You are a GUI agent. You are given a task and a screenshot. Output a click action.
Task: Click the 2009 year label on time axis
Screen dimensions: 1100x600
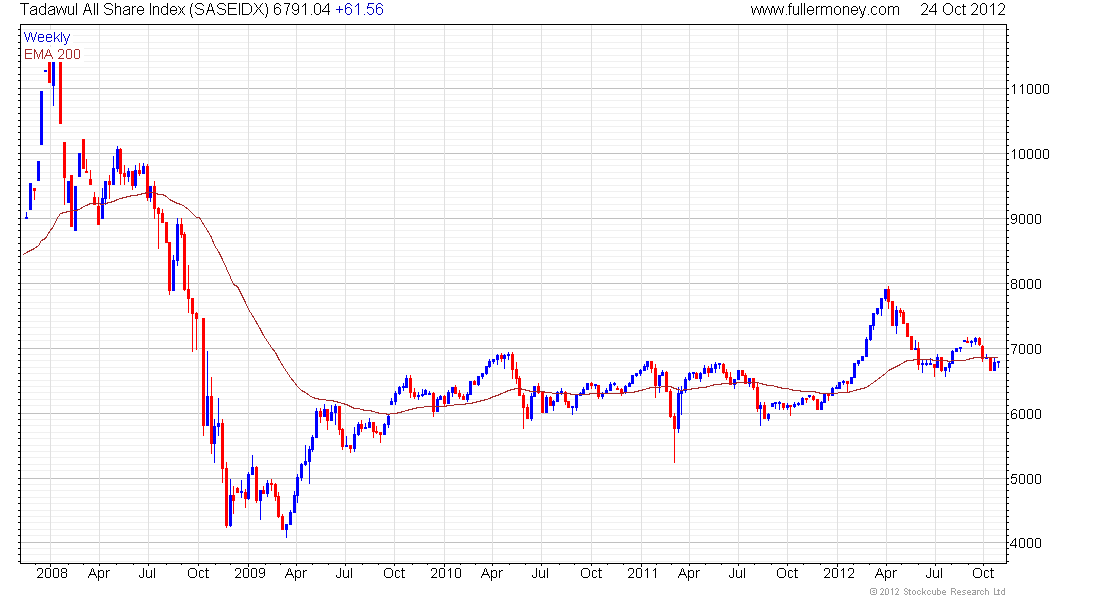[x=250, y=573]
